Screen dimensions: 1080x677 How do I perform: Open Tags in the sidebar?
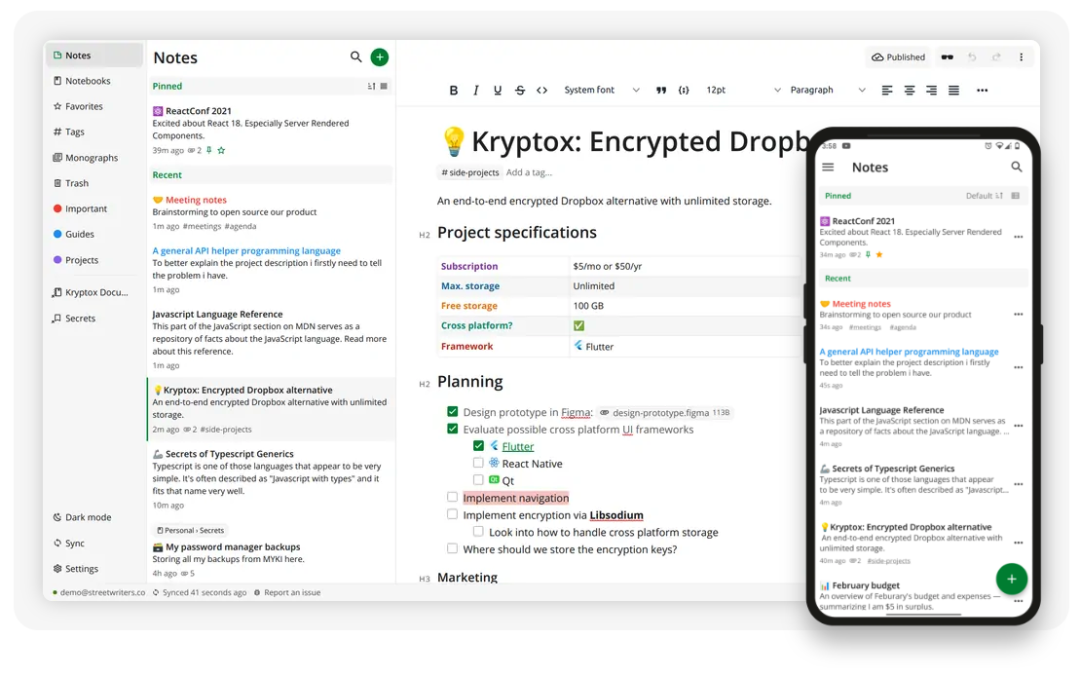pos(94,132)
